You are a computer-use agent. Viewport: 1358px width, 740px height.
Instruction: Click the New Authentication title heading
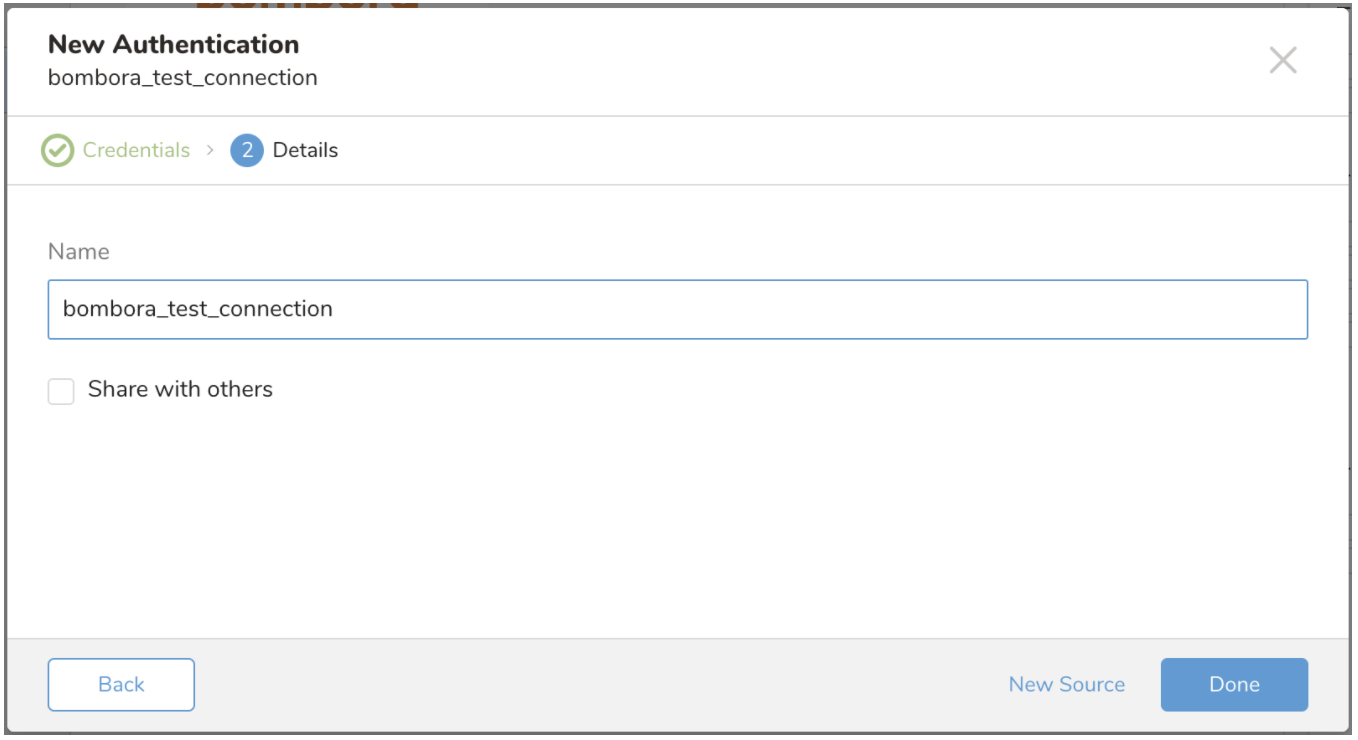coord(173,45)
